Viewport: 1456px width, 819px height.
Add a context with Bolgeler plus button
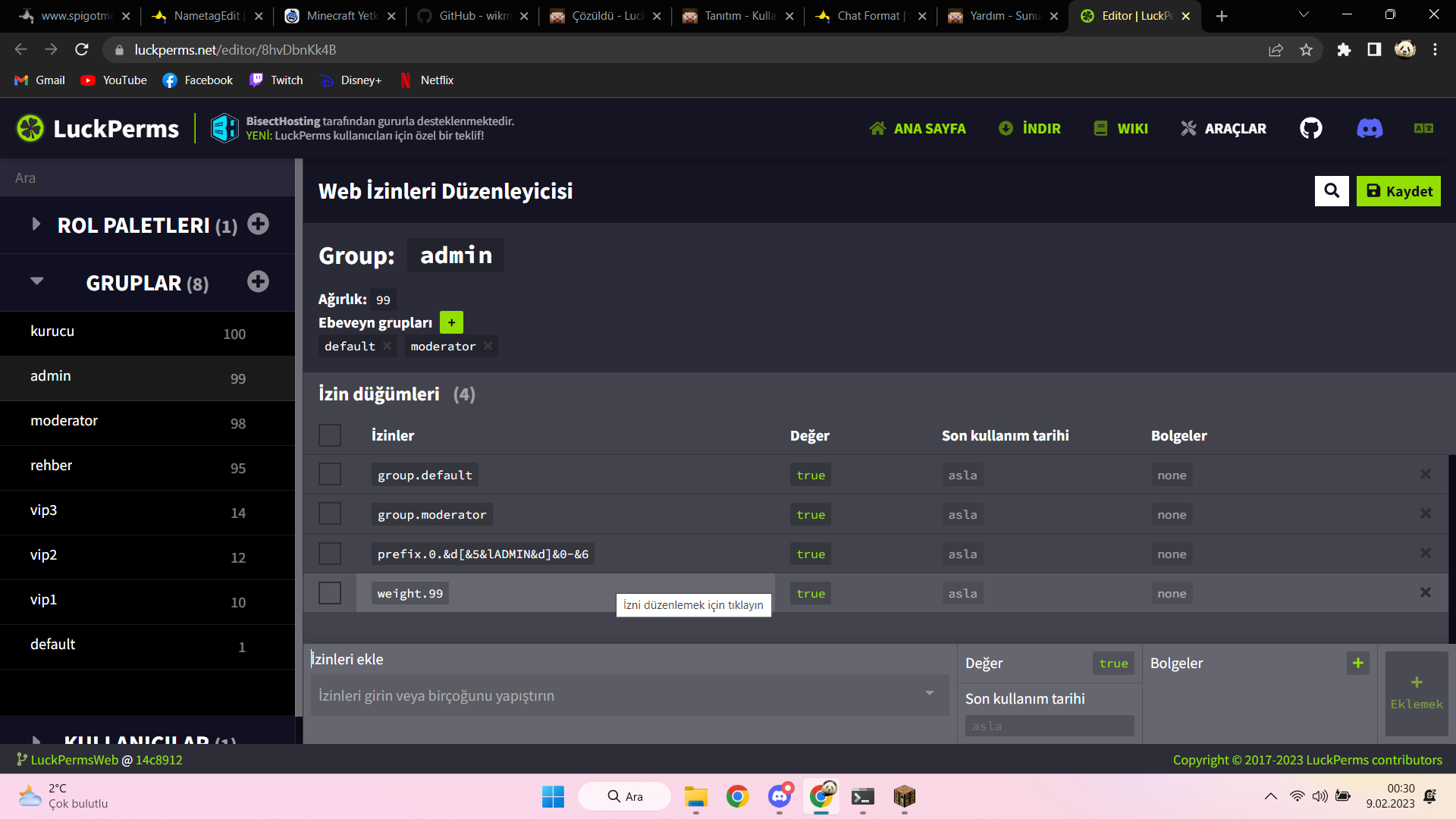(1357, 664)
